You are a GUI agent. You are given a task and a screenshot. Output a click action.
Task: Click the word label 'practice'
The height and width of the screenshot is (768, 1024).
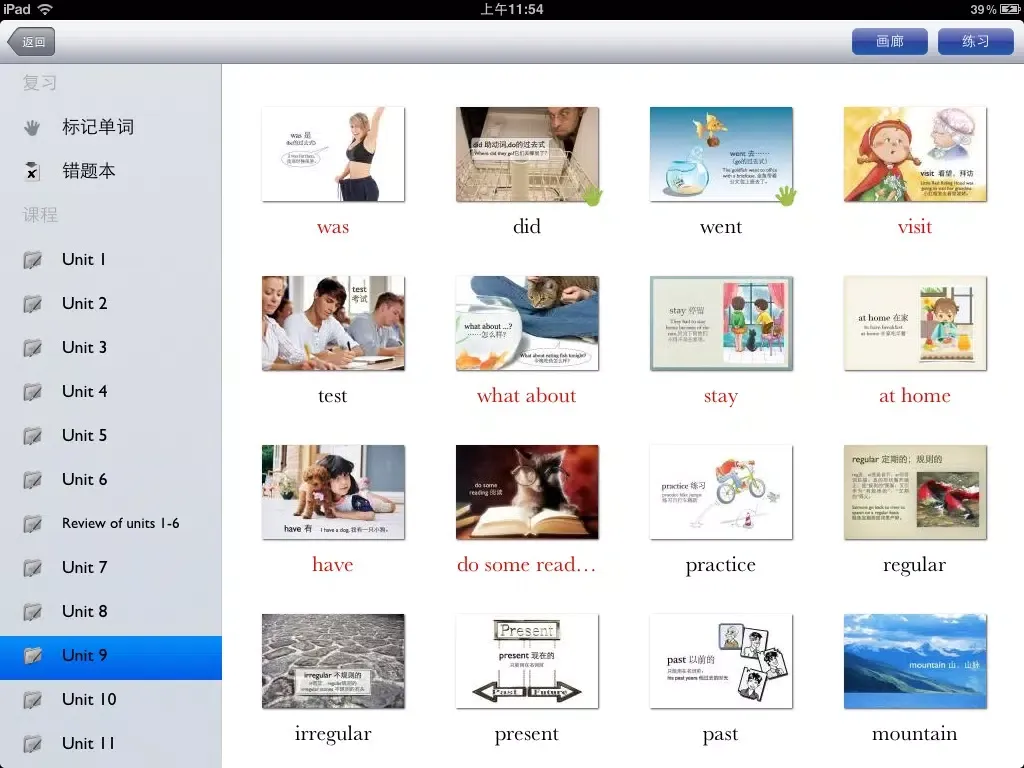click(x=720, y=566)
